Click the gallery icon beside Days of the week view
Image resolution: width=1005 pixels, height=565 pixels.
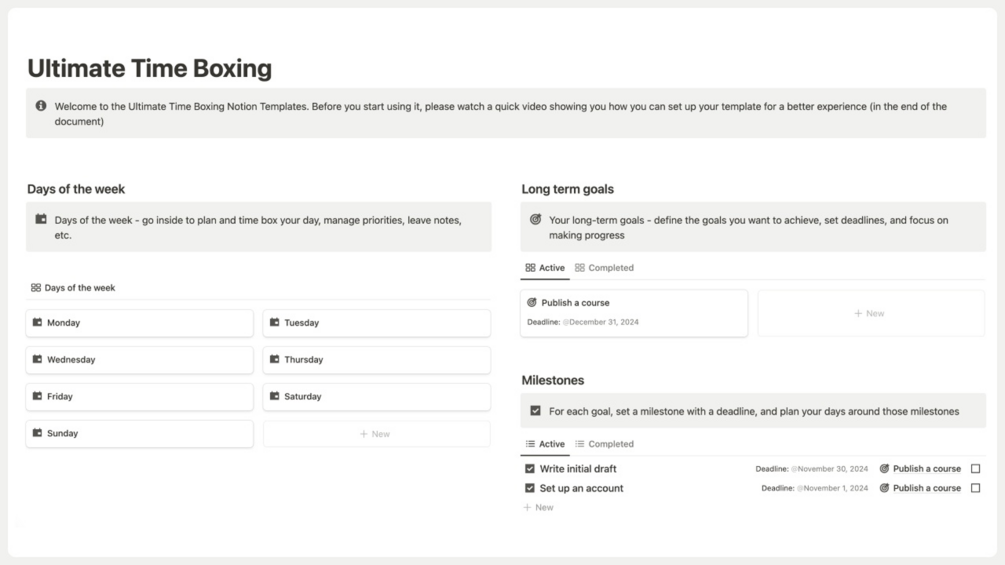click(36, 288)
